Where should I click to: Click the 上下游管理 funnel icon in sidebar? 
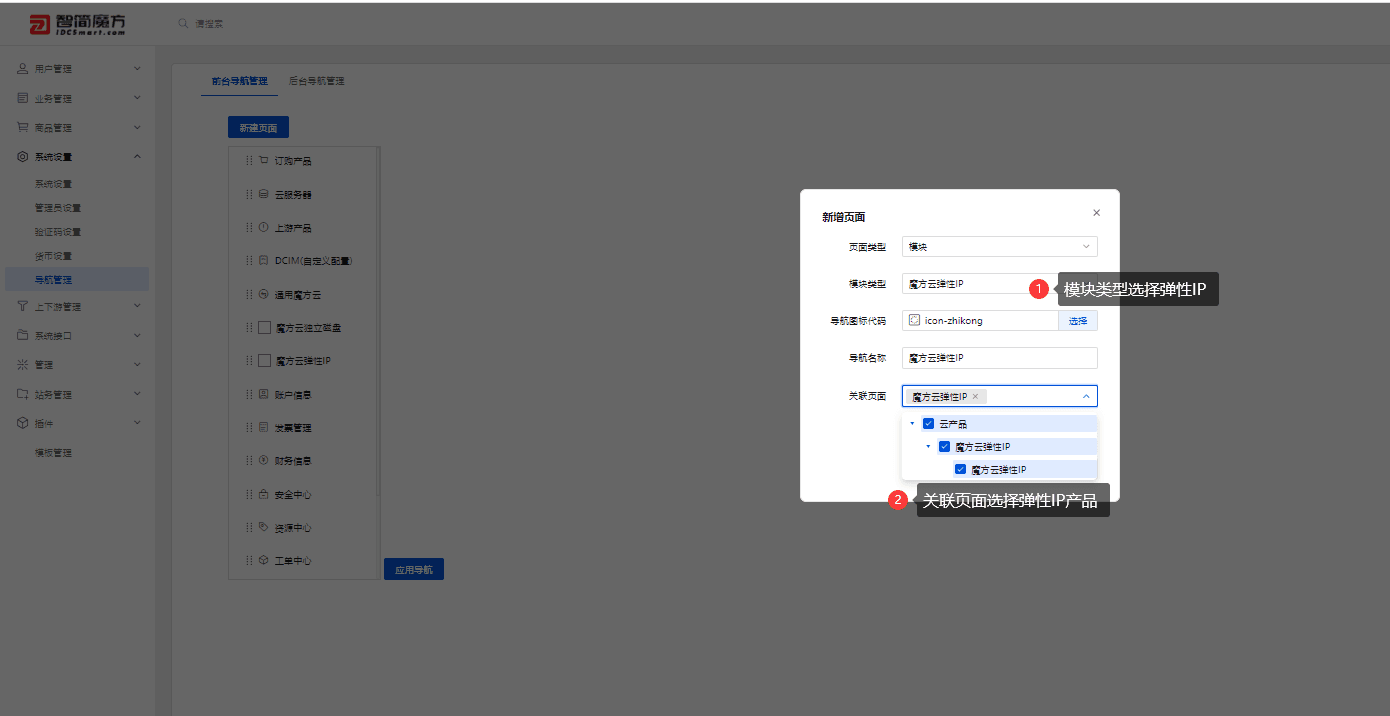pos(22,306)
